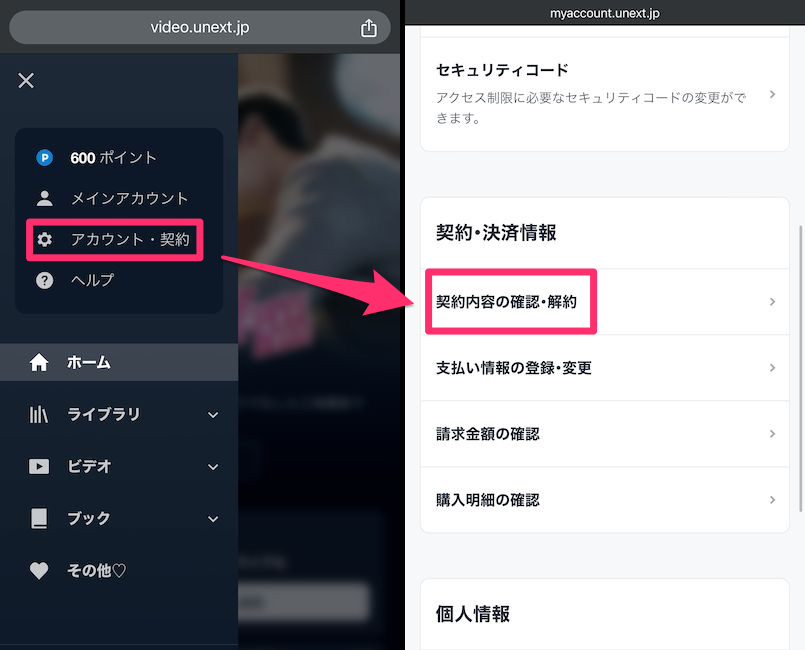Close the side menu with the X icon
The width and height of the screenshot is (805, 650).
(x=26, y=81)
